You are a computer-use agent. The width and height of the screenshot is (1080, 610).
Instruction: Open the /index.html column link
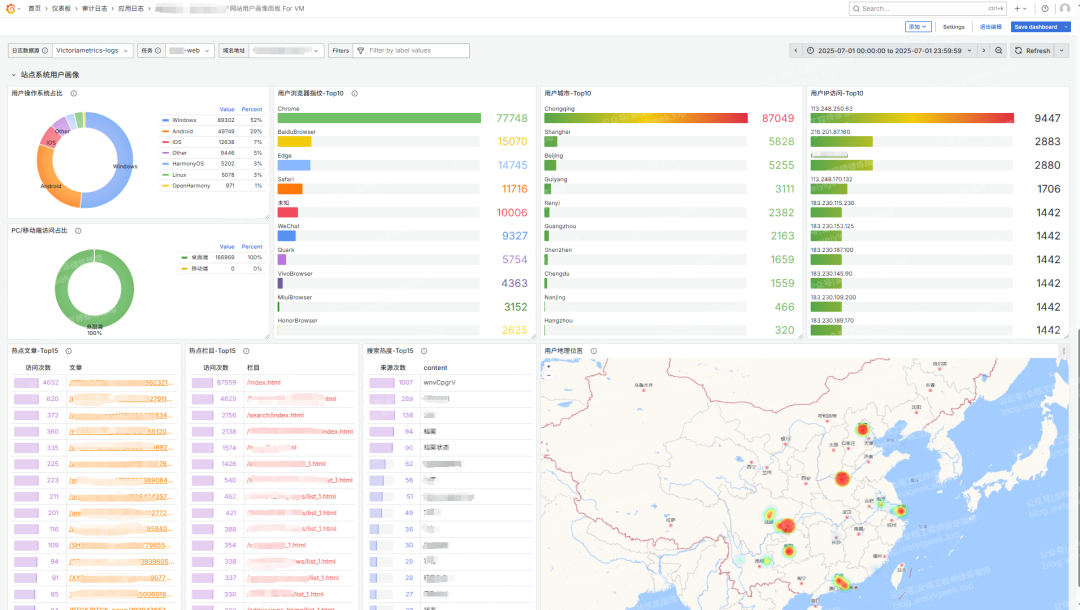coord(264,383)
